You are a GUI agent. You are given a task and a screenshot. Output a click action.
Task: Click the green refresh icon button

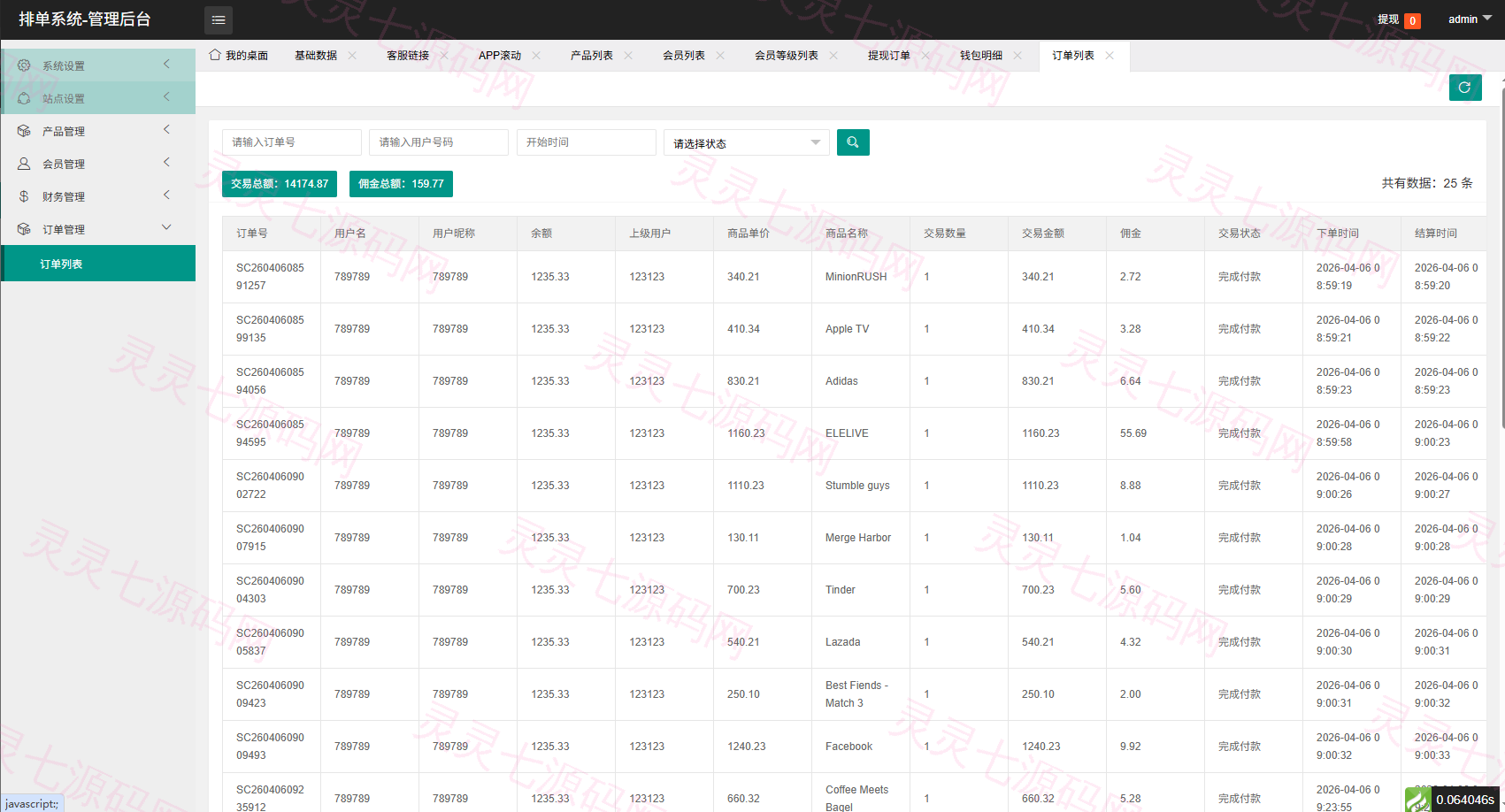[1465, 88]
